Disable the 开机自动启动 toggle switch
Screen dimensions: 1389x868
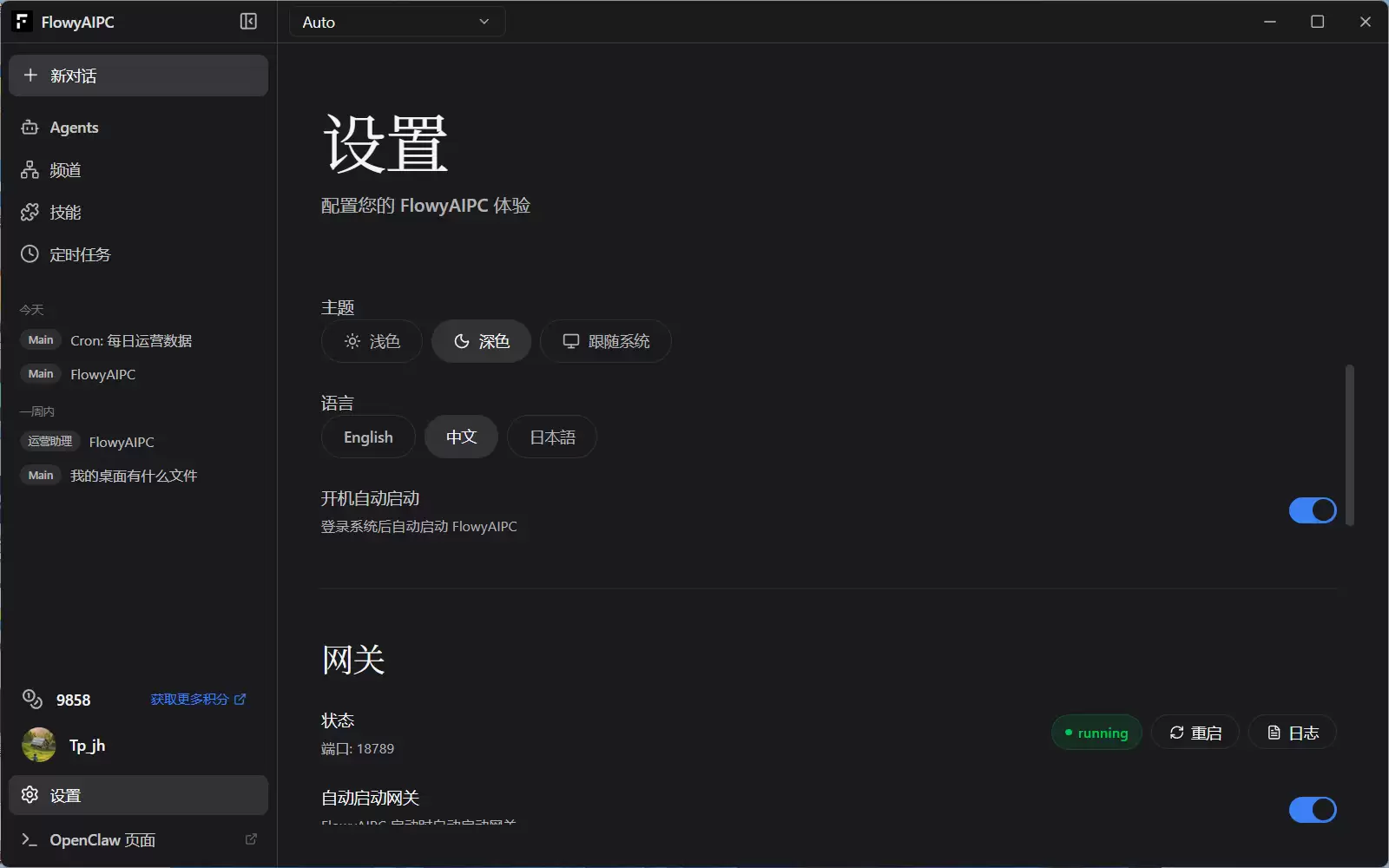click(1312, 510)
